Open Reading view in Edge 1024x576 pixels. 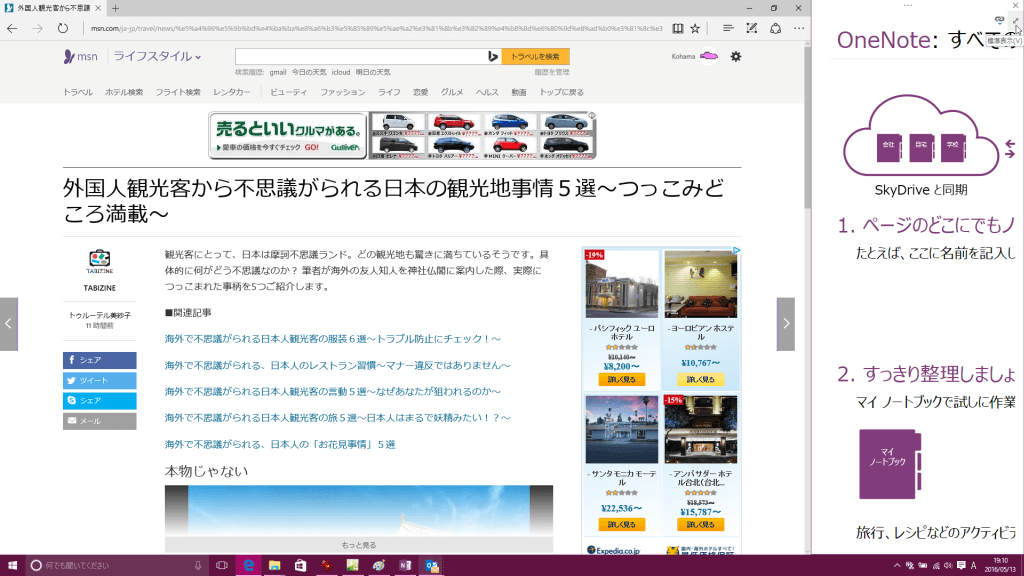tap(678, 28)
